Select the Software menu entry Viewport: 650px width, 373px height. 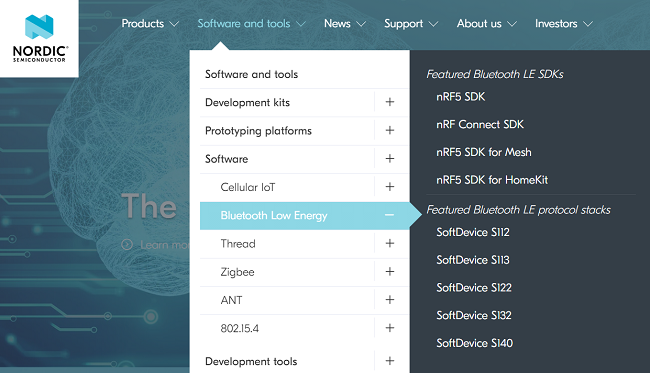click(x=226, y=159)
